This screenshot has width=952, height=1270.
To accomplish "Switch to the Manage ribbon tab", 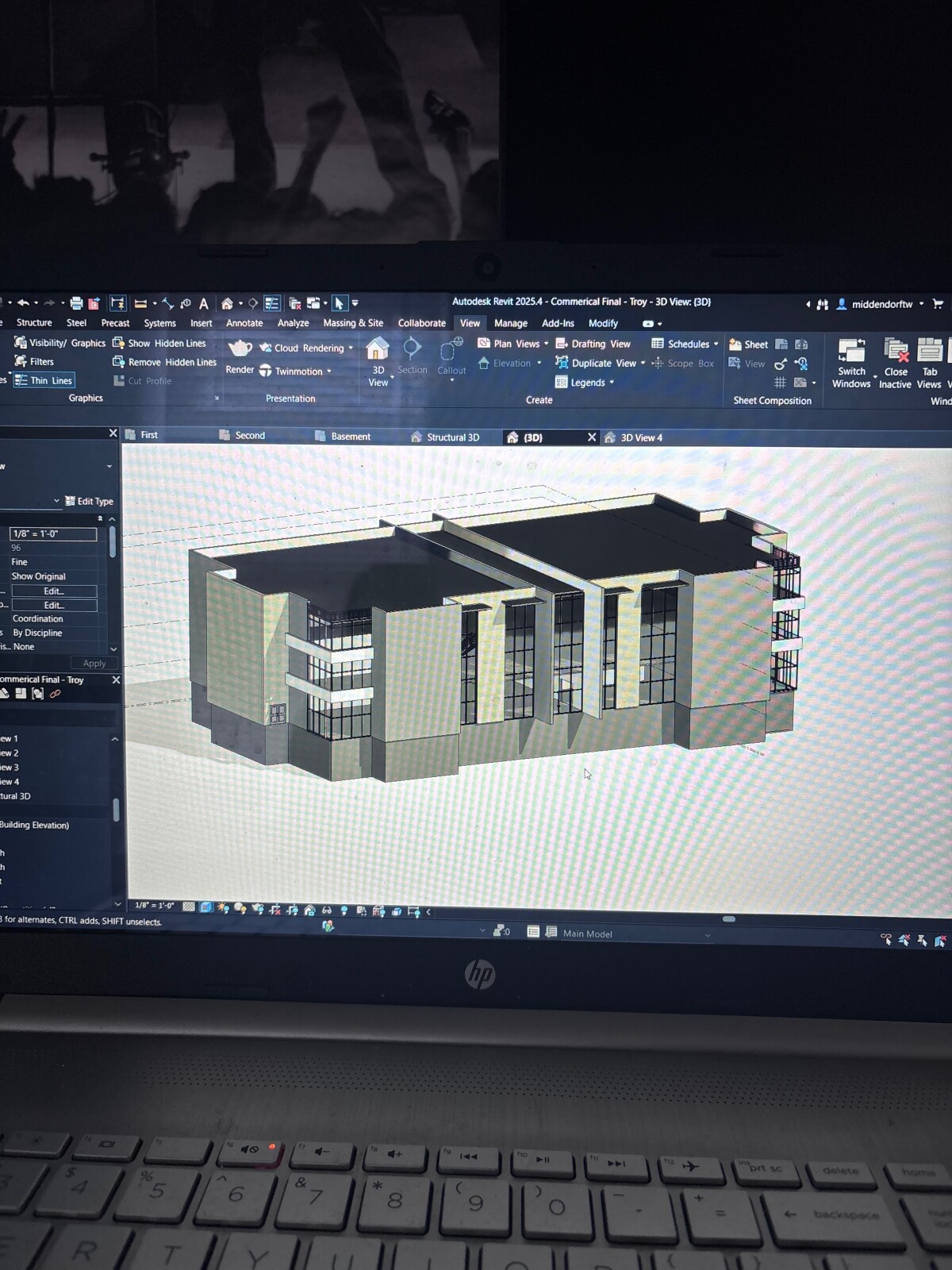I will tap(510, 323).
